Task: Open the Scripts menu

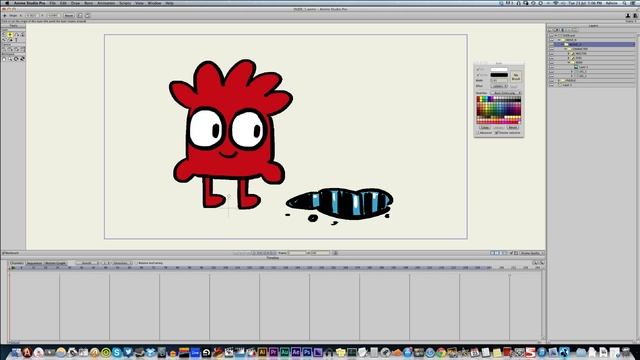Action: [125, 3]
